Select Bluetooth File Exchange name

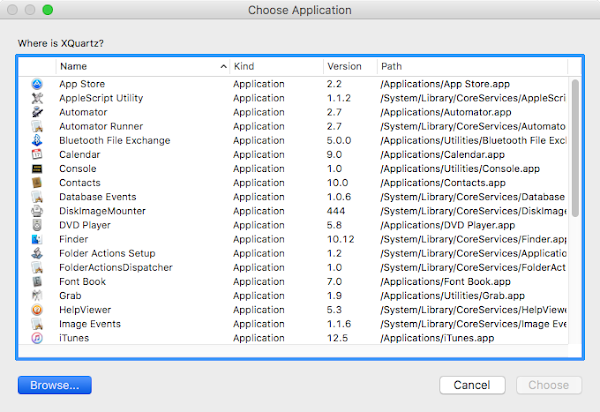(x=115, y=140)
